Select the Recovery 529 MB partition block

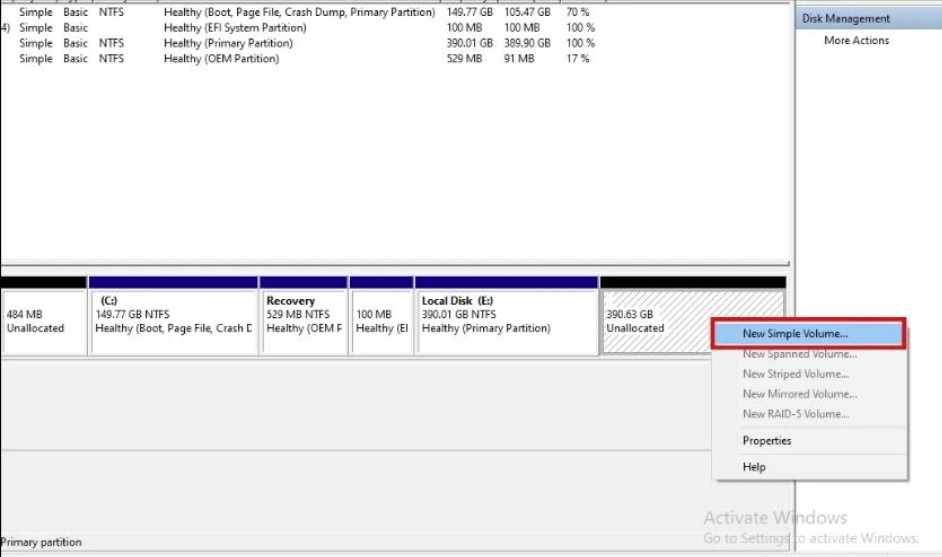click(304, 321)
